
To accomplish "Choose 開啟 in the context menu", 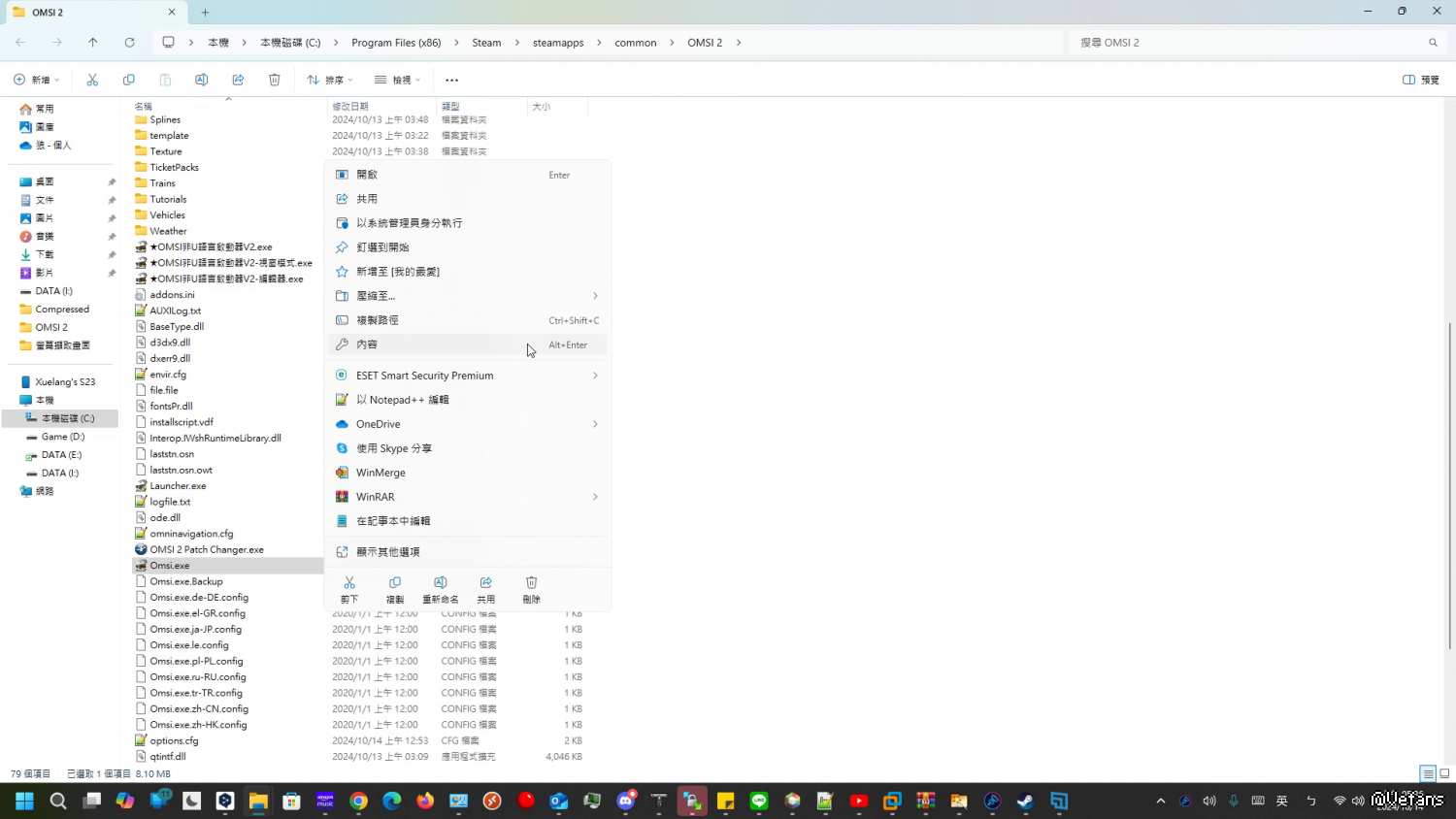I will (x=468, y=175).
